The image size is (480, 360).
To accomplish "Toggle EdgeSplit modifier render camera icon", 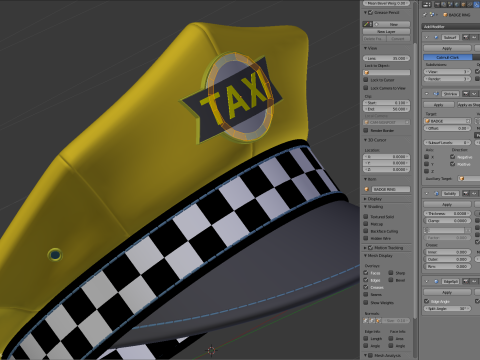I will [x=466, y=281].
